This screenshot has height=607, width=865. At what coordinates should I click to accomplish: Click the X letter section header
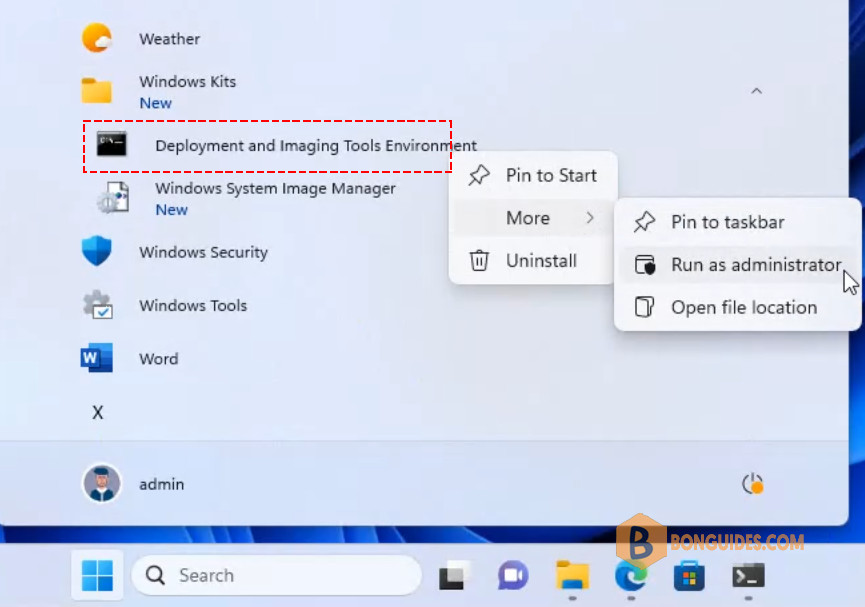[98, 412]
